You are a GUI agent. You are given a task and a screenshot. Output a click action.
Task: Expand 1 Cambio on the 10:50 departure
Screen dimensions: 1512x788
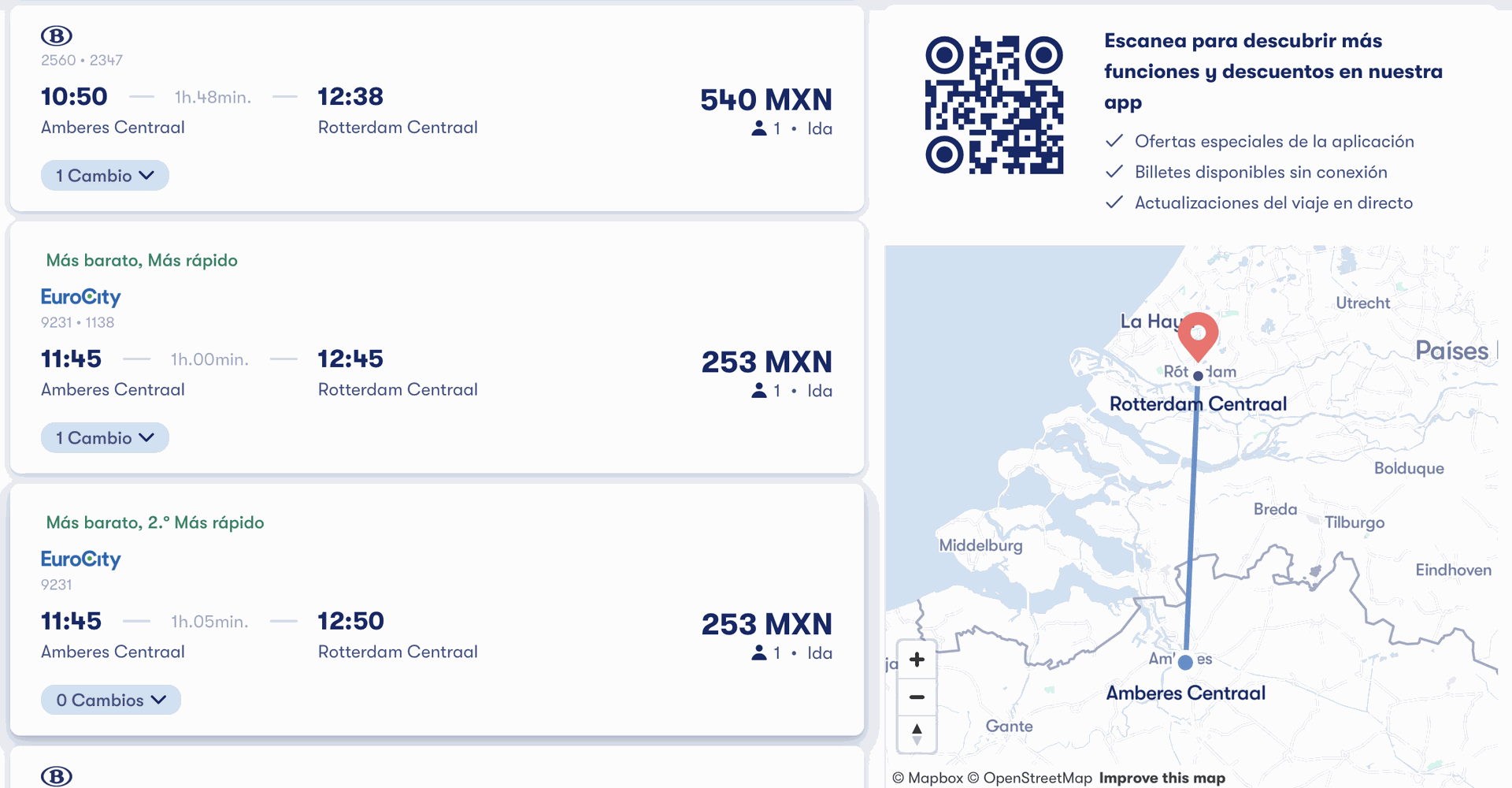pyautogui.click(x=105, y=176)
